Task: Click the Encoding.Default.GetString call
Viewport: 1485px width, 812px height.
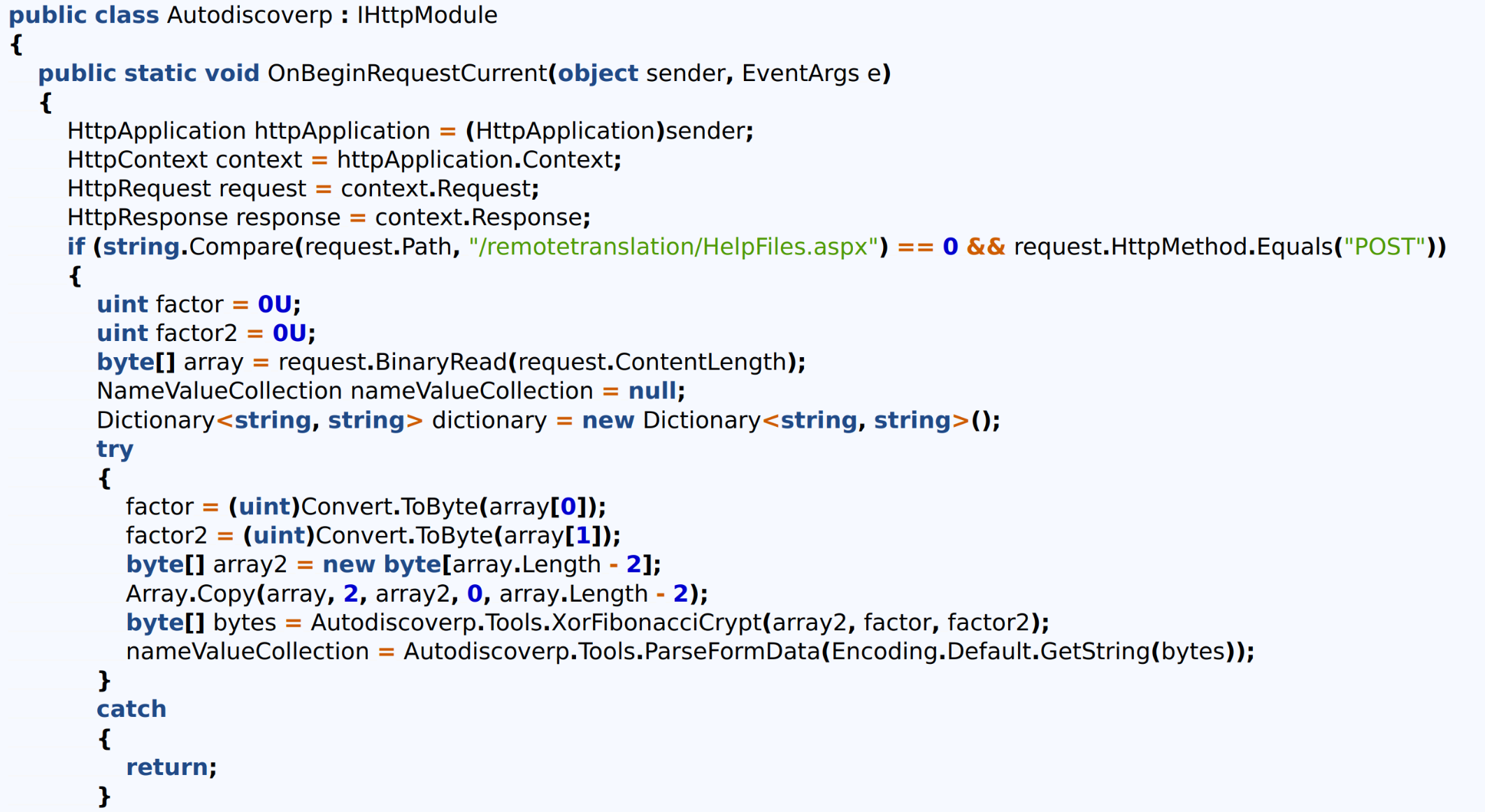Action: [x=989, y=651]
